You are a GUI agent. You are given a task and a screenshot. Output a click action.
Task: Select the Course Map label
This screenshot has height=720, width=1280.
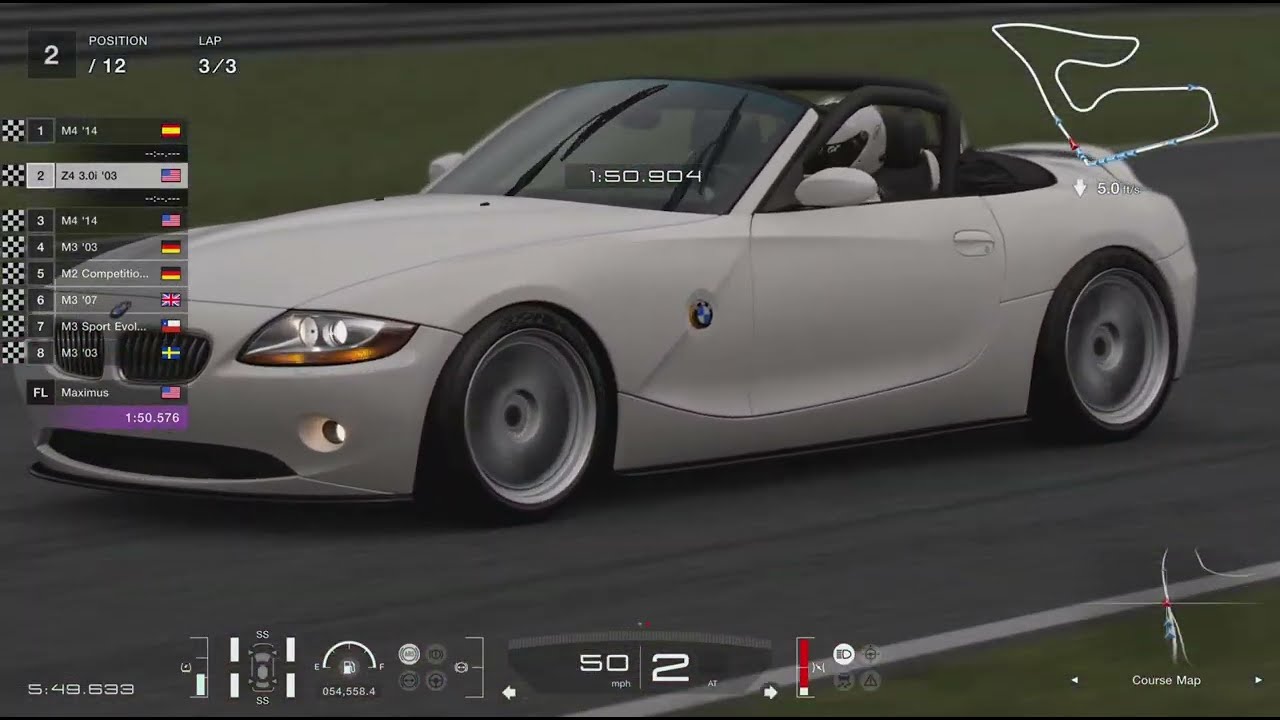1166,680
